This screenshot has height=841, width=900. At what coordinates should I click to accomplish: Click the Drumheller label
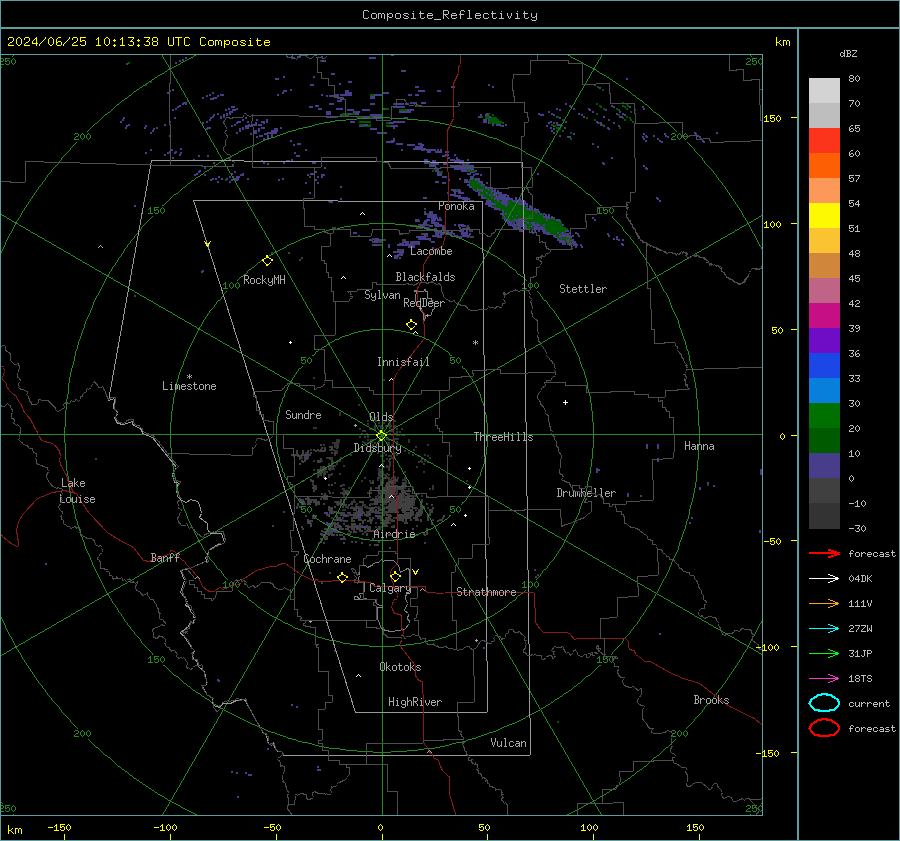click(586, 493)
